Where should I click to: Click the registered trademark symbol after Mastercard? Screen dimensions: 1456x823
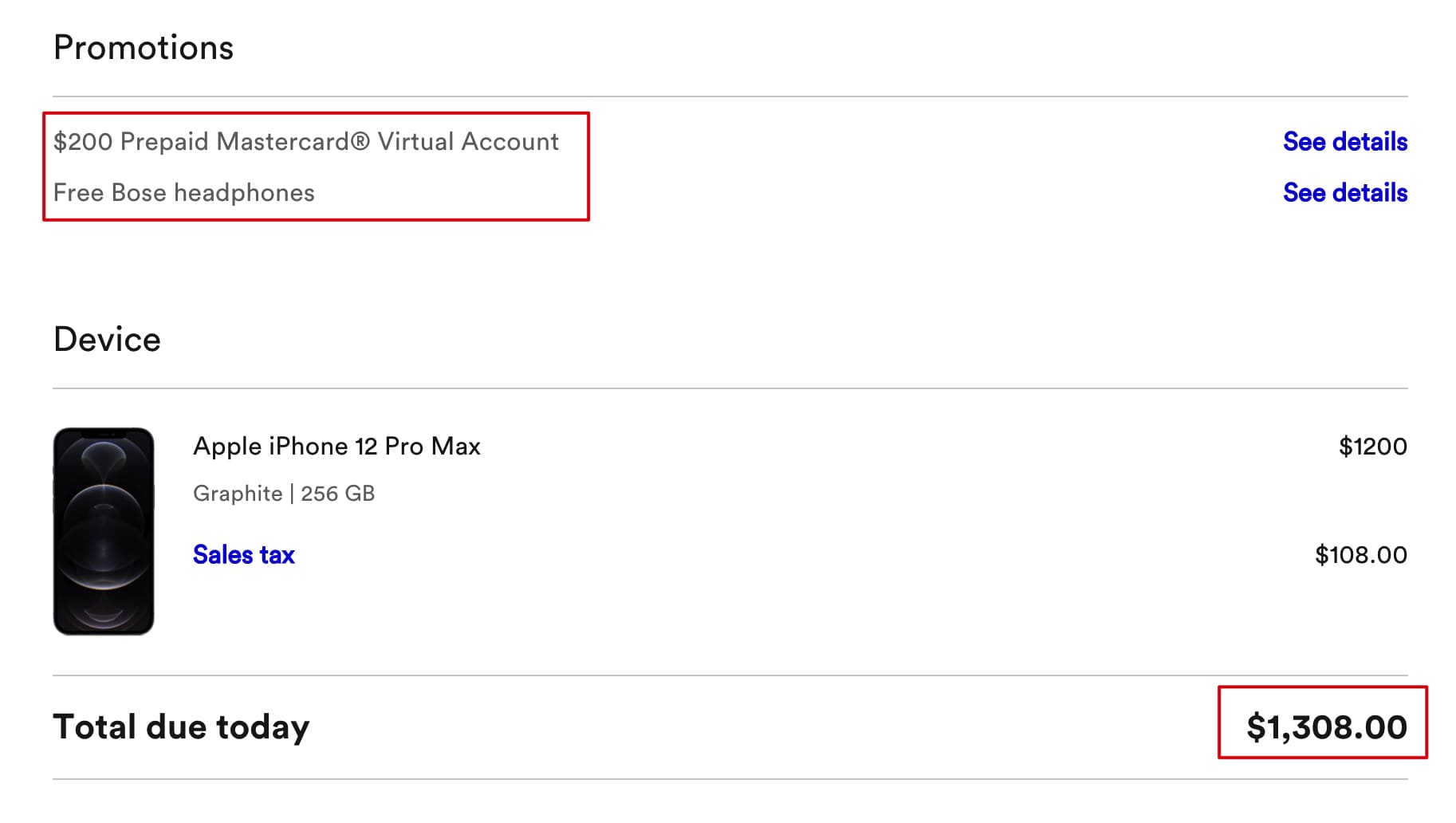click(x=360, y=141)
